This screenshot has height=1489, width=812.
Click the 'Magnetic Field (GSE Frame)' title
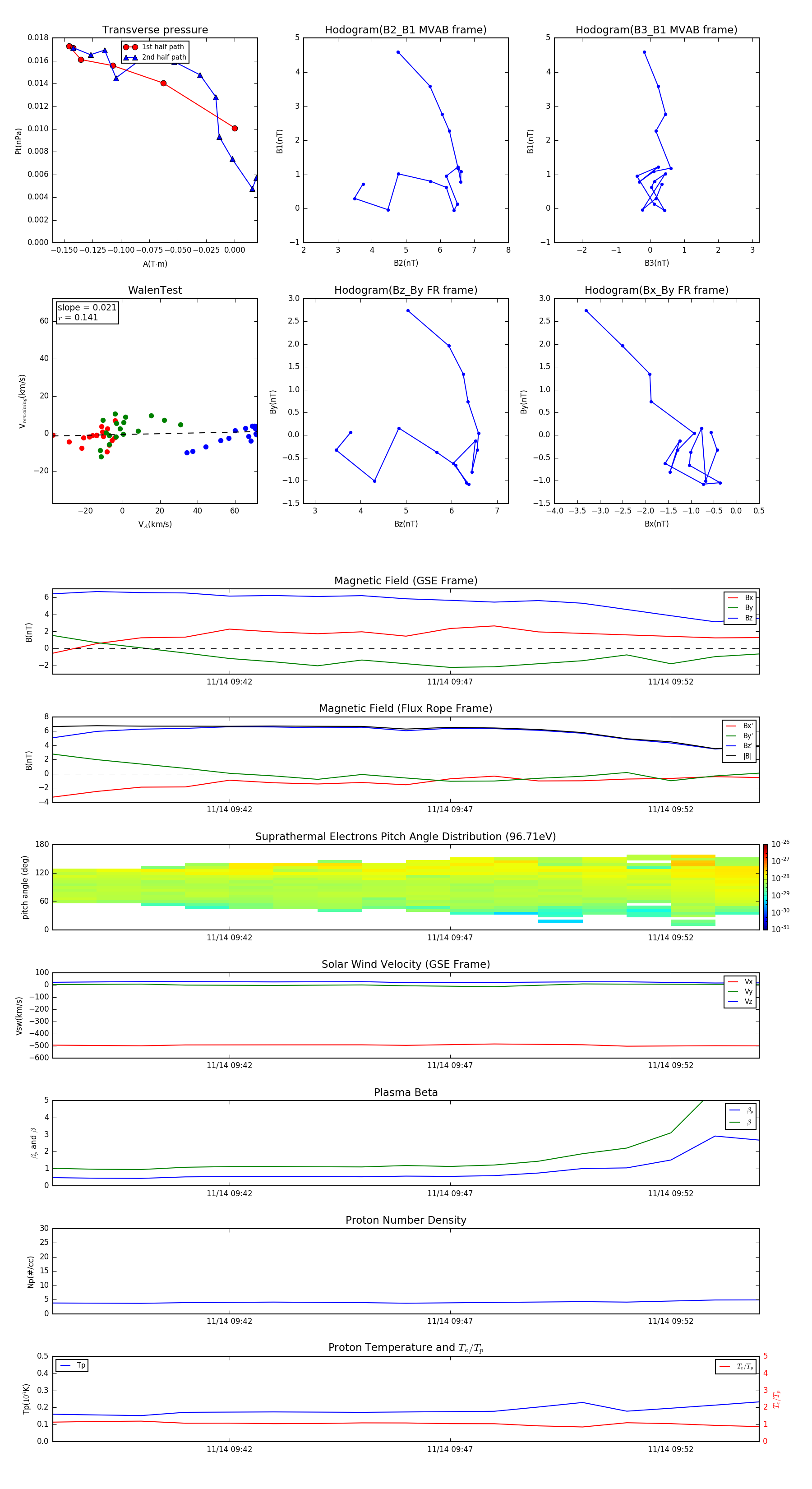coord(406,581)
